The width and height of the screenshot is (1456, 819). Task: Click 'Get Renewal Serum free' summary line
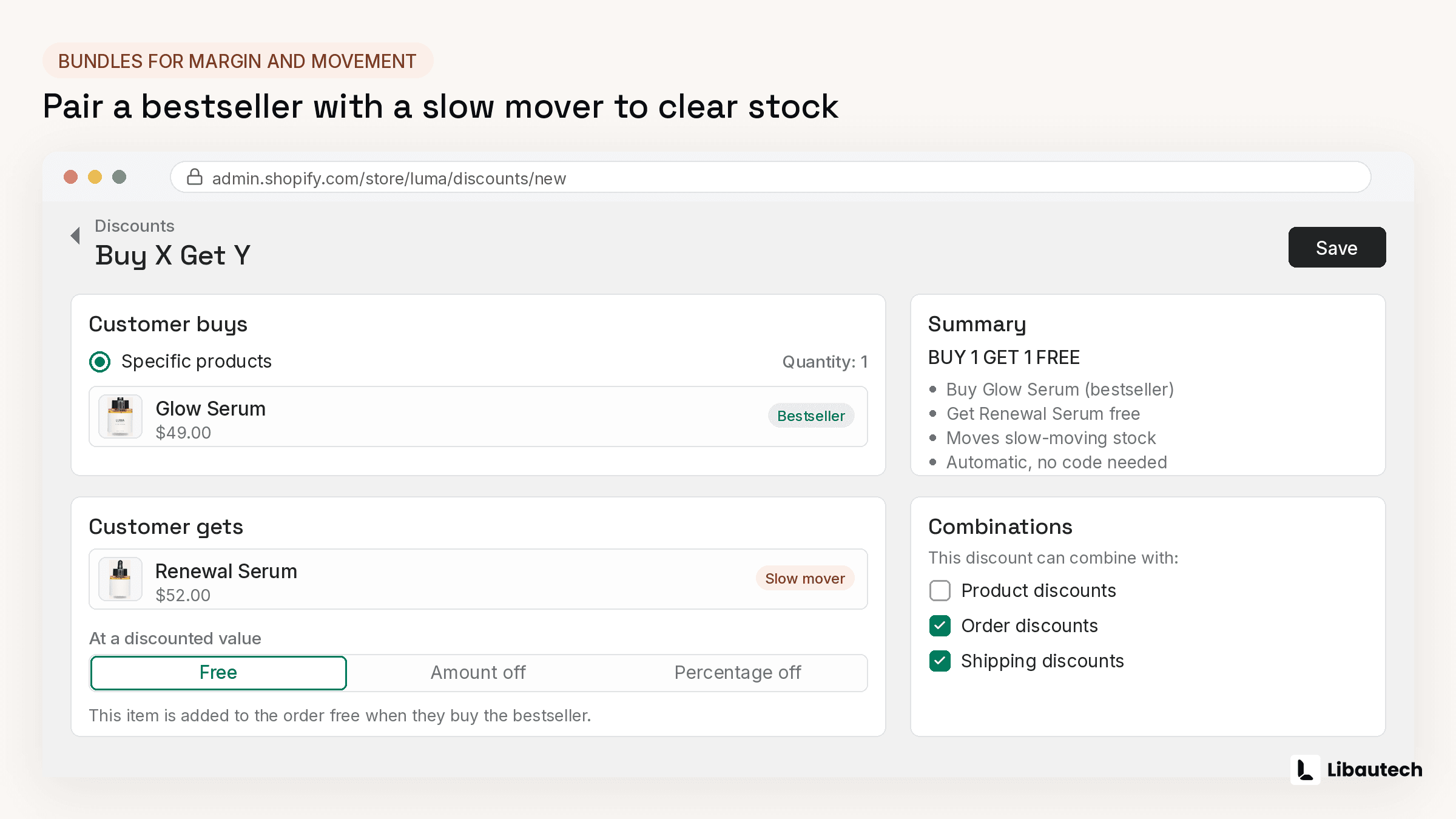[1043, 414]
